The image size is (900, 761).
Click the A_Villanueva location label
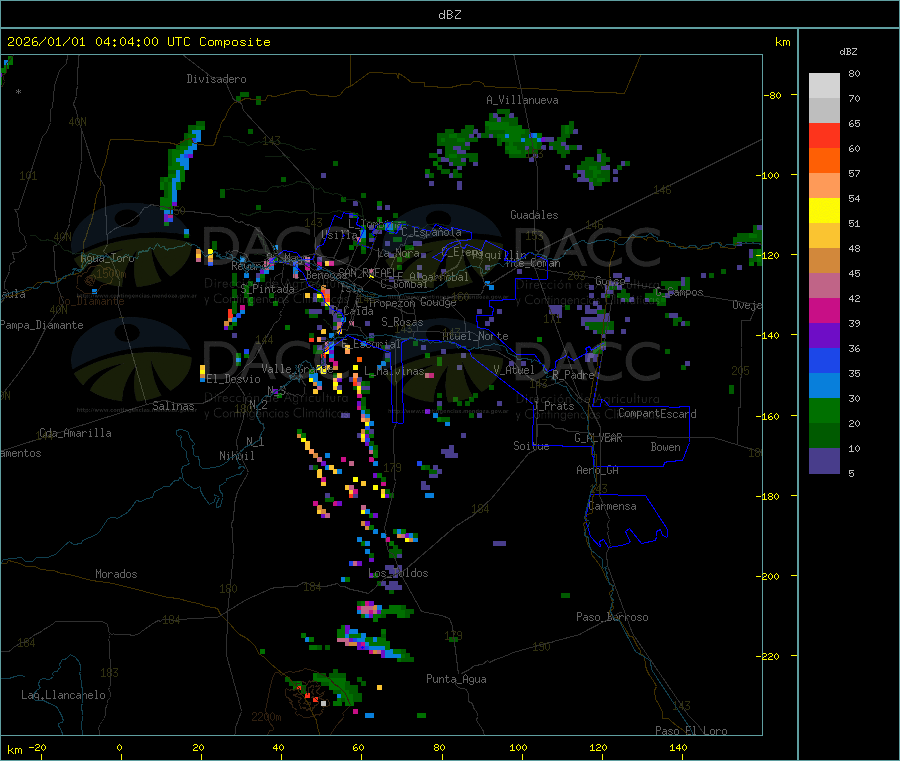(x=522, y=100)
